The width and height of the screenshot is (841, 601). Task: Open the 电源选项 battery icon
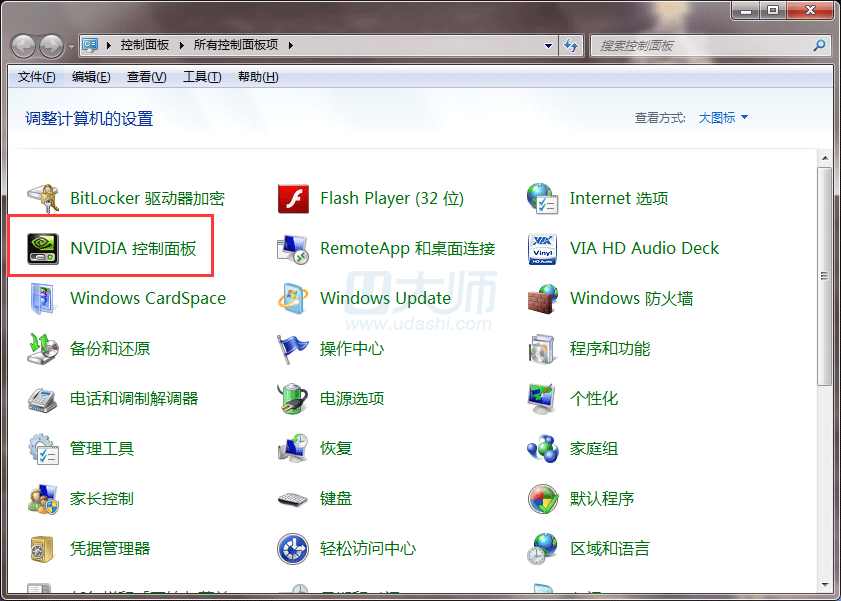click(292, 398)
